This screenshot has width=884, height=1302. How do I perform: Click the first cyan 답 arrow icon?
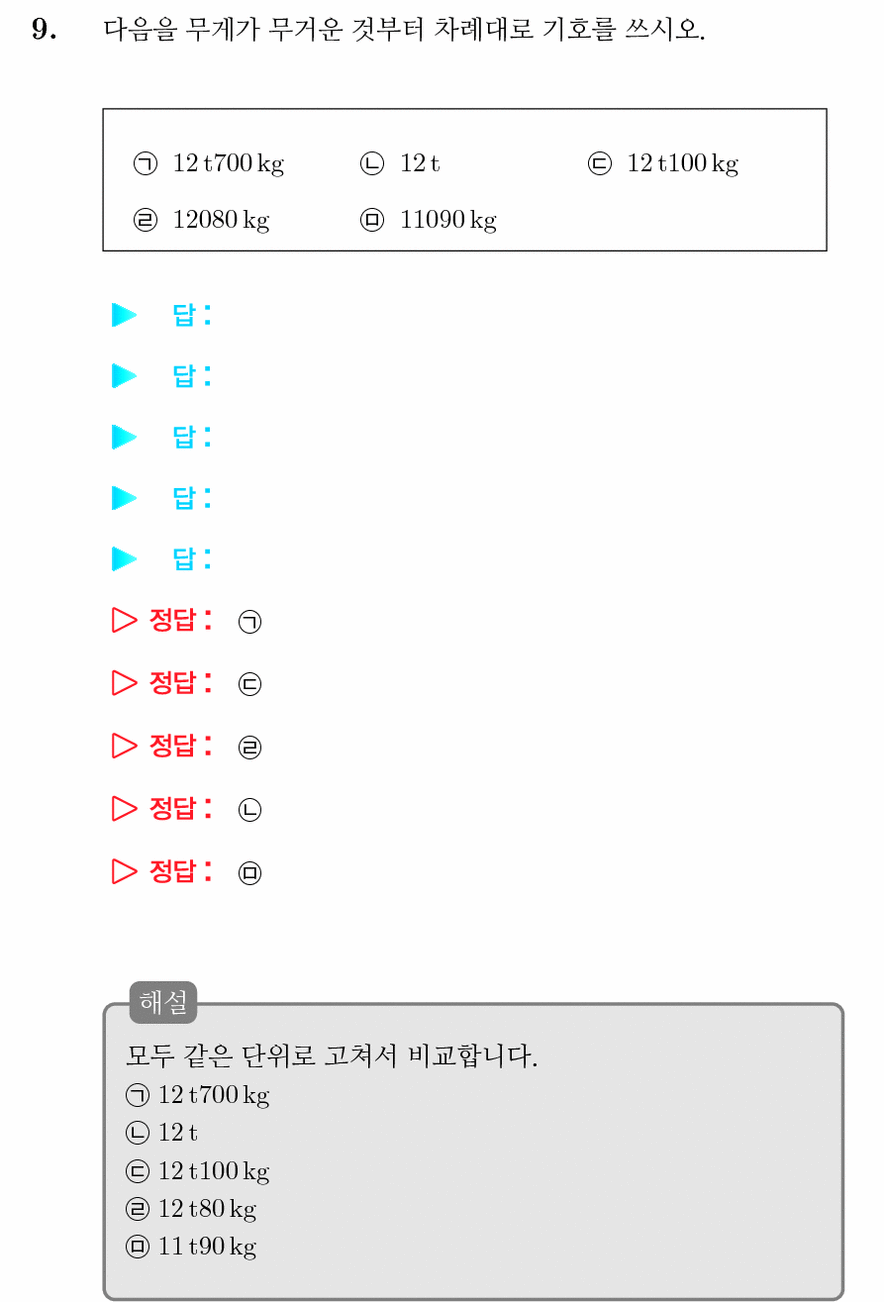point(124,316)
